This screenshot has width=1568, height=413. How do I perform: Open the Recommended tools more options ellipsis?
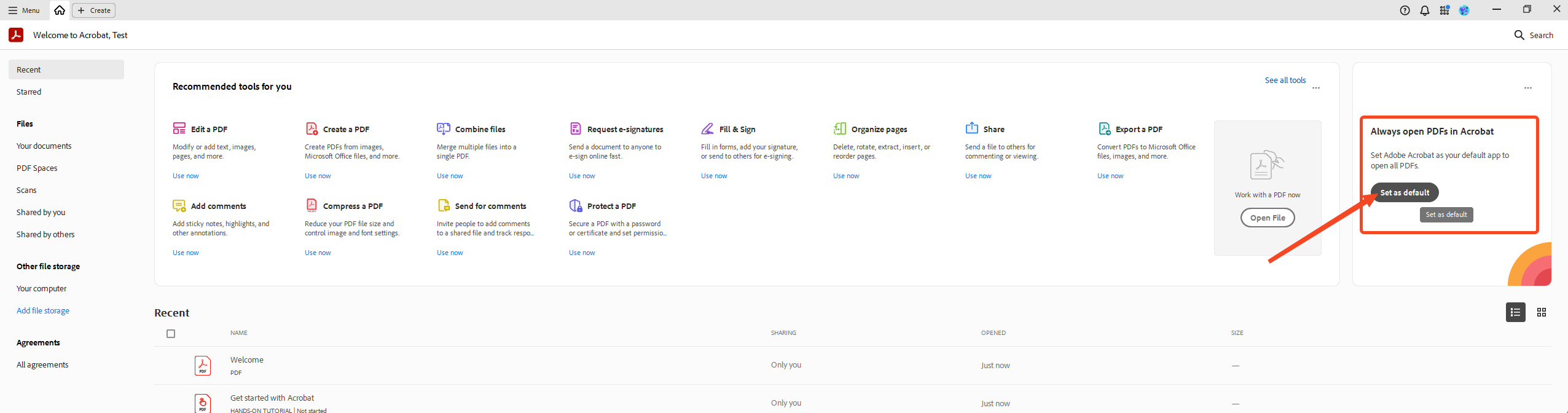[x=1316, y=88]
